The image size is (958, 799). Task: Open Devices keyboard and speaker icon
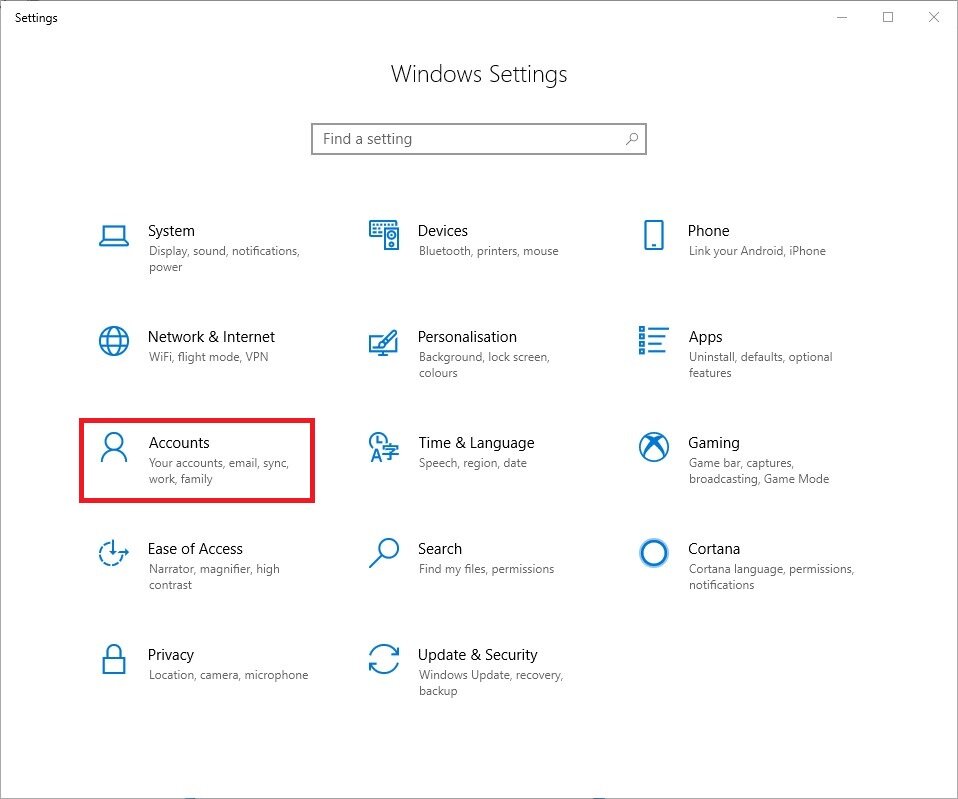[384, 235]
